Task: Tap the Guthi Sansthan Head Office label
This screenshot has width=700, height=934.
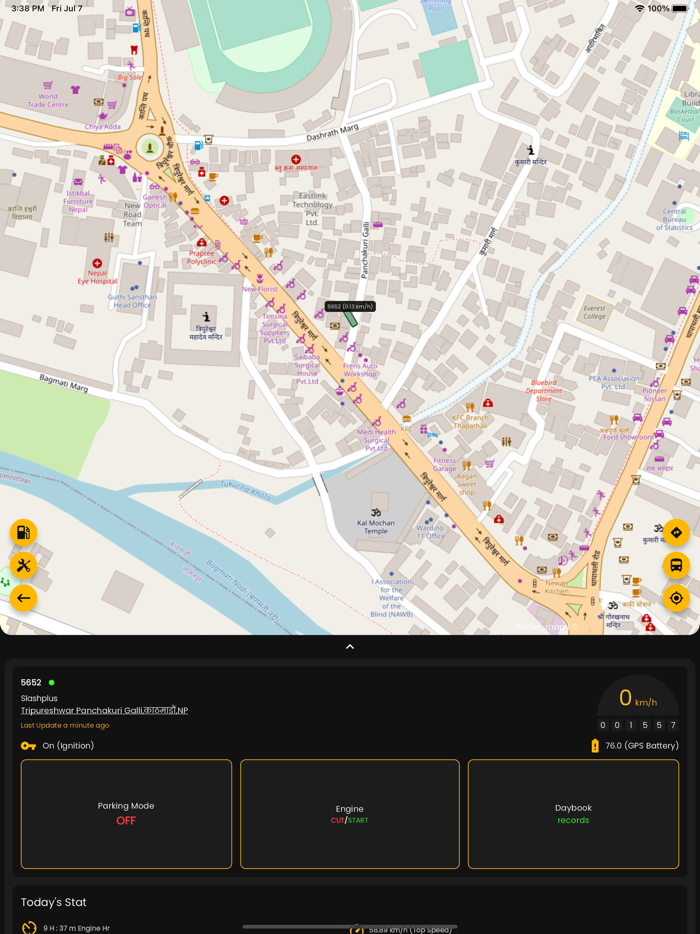Action: [132, 301]
